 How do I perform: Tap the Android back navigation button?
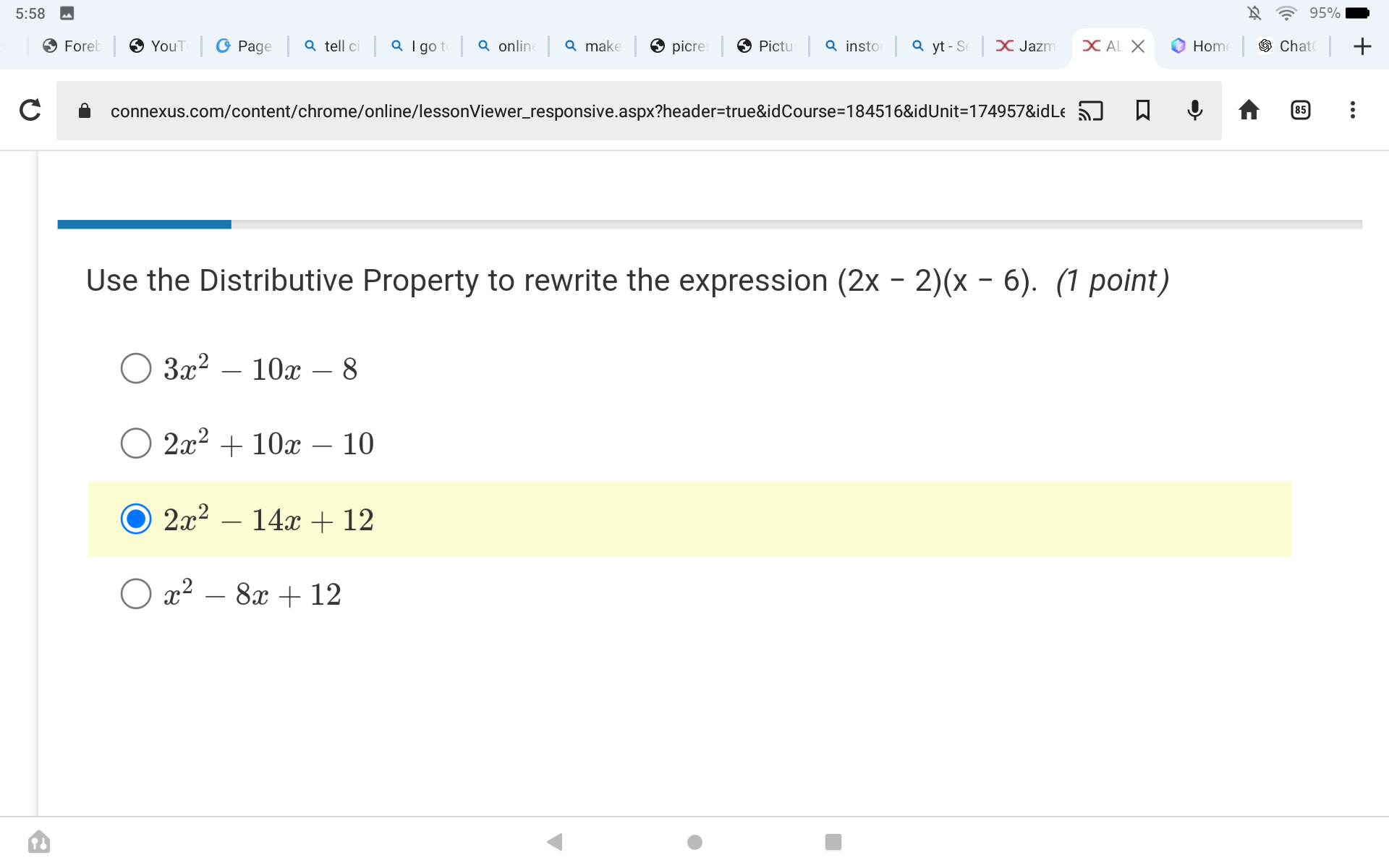click(x=555, y=841)
